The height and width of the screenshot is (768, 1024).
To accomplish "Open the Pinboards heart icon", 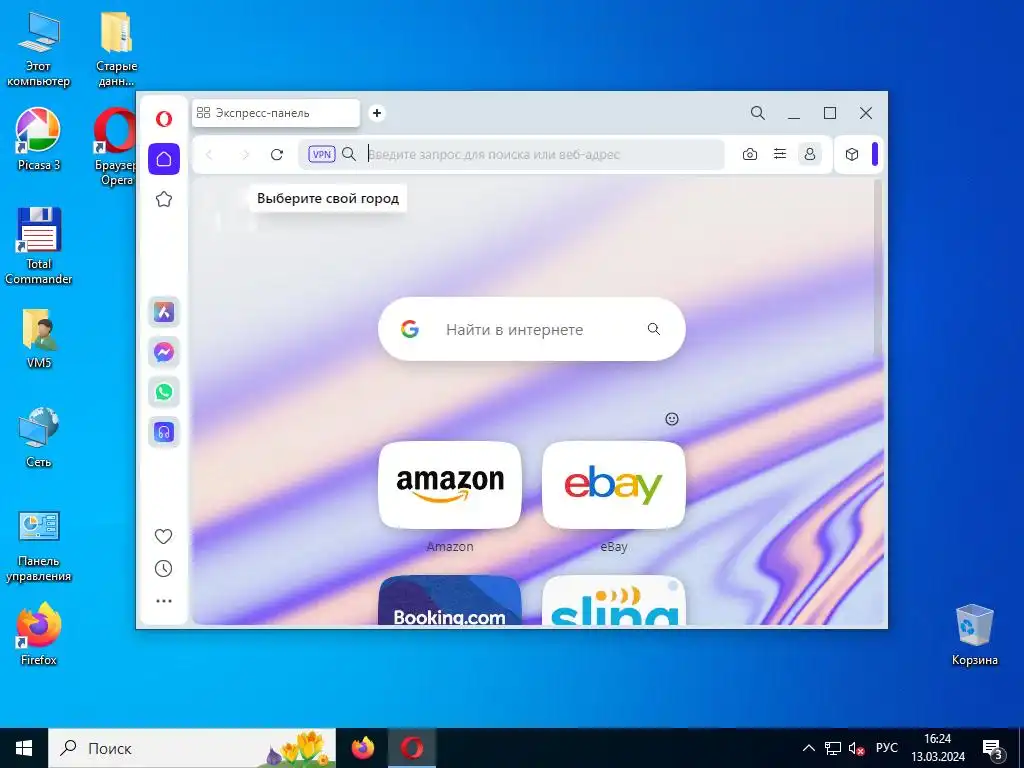I will 163,536.
